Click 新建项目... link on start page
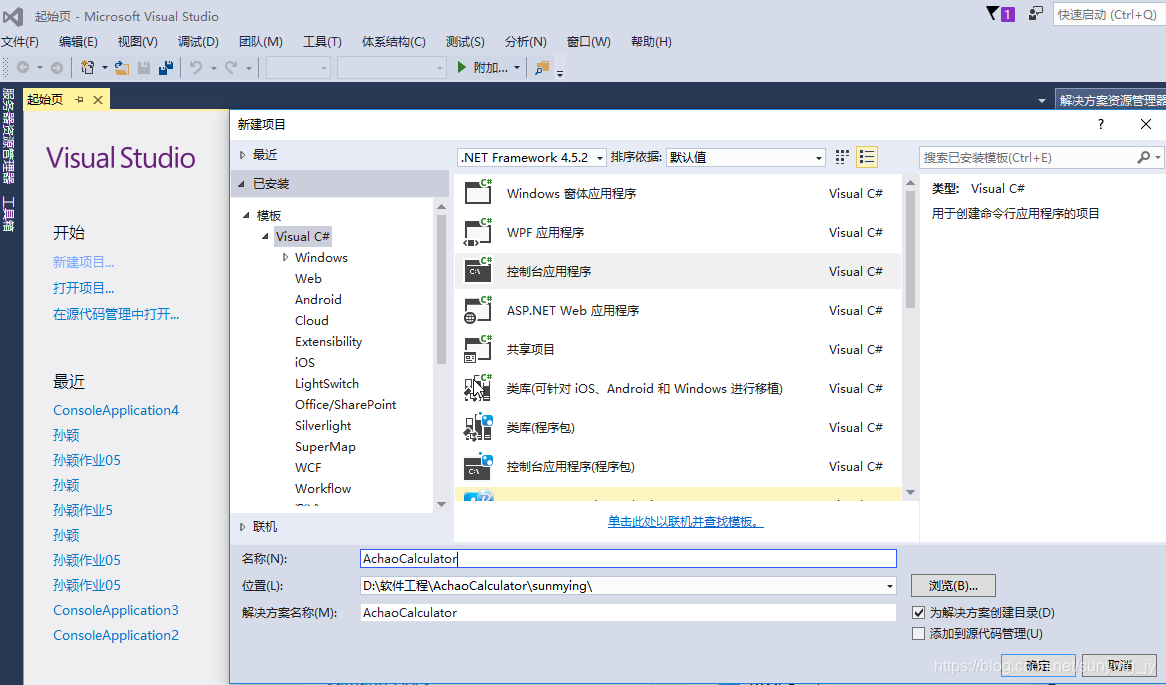Viewport: 1166px width, 685px height. (83, 262)
